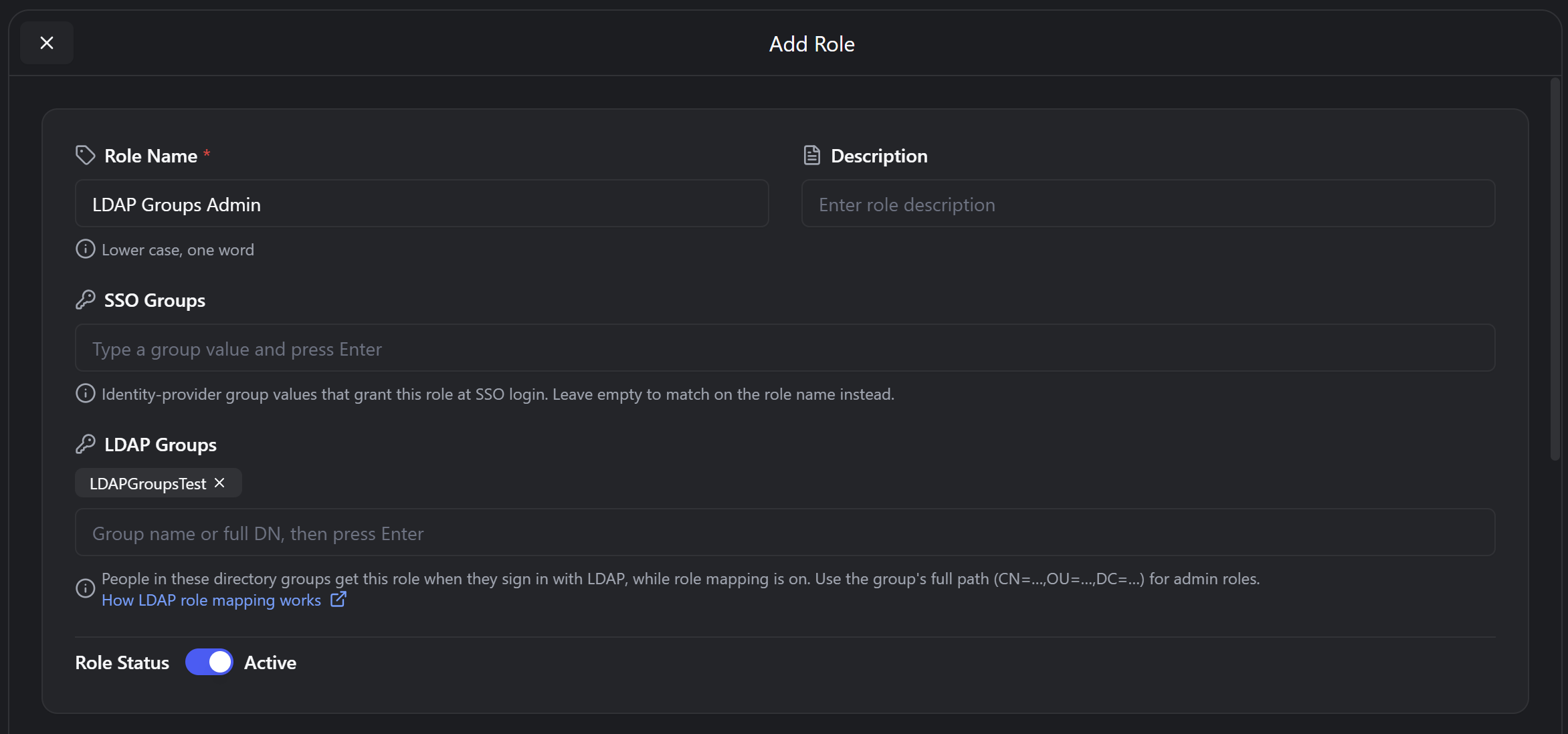The height and width of the screenshot is (734, 1568).
Task: Click the 'SSO Groups' label
Action: point(155,300)
